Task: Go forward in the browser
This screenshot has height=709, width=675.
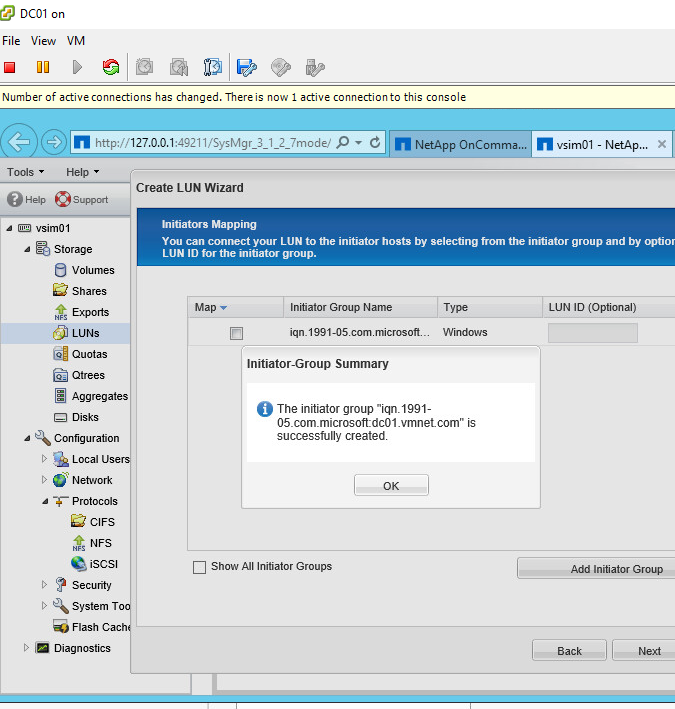Action: pyautogui.click(x=53, y=142)
